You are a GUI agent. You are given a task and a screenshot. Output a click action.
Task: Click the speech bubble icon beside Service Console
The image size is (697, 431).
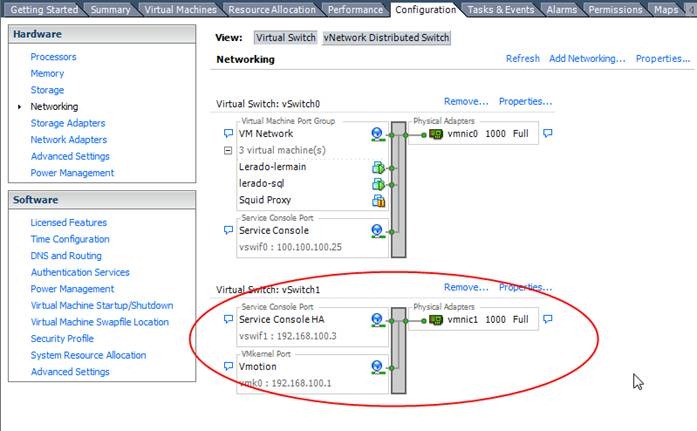tap(228, 230)
